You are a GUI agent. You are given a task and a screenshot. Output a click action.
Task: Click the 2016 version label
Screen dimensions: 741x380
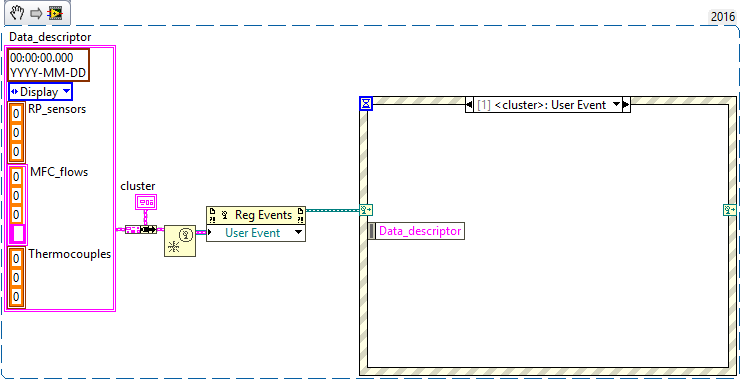click(x=723, y=17)
